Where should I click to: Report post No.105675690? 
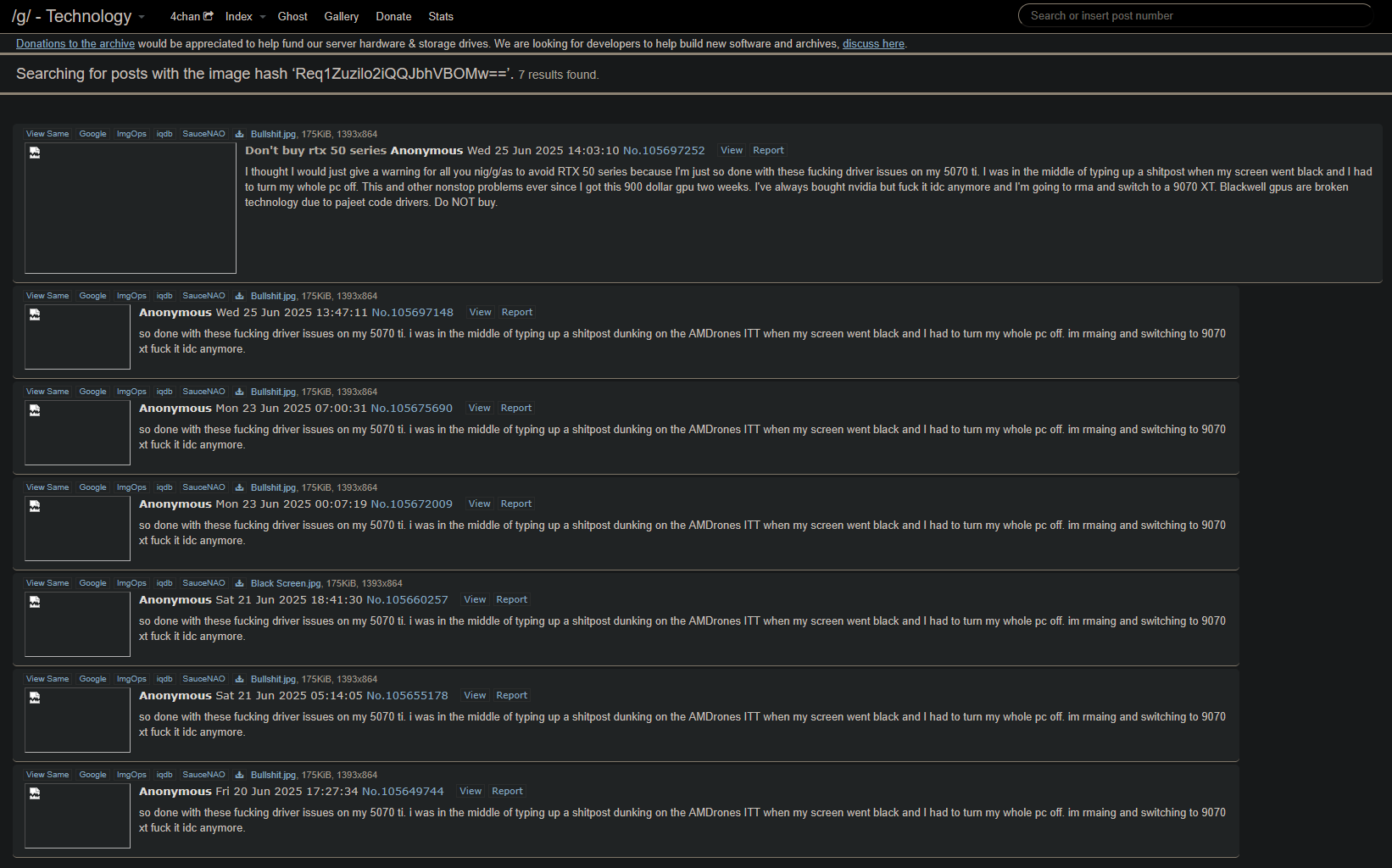pos(516,408)
